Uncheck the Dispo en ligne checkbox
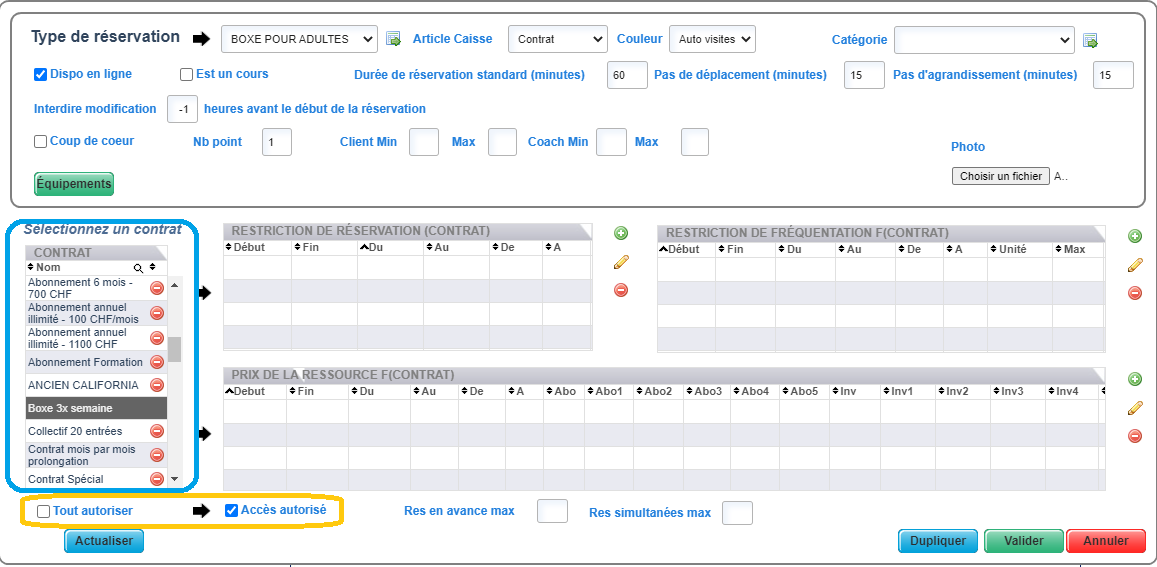 point(41,74)
